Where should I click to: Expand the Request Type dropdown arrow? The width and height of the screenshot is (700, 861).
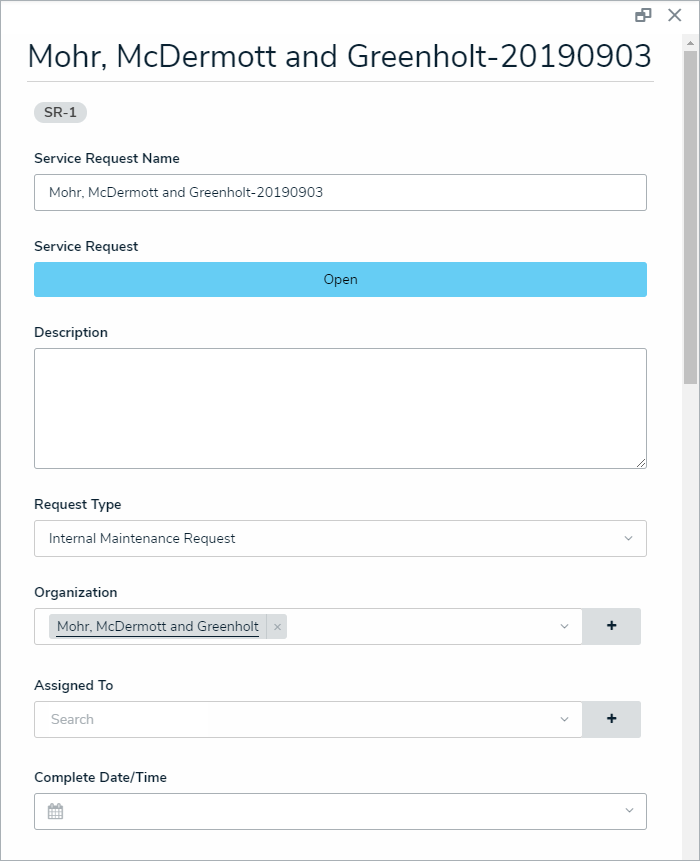pos(628,538)
